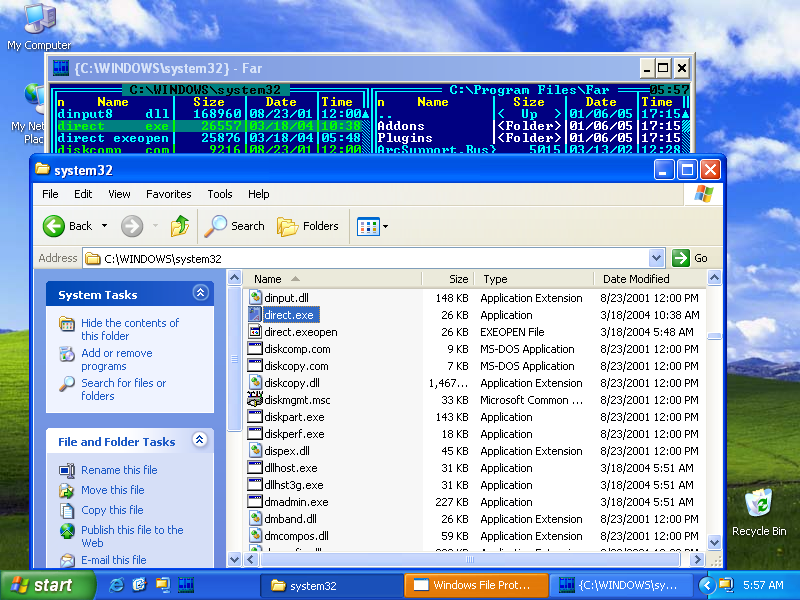Select the direct.exe file icon
Image resolution: width=800 pixels, height=600 pixels.
pyautogui.click(x=255, y=315)
